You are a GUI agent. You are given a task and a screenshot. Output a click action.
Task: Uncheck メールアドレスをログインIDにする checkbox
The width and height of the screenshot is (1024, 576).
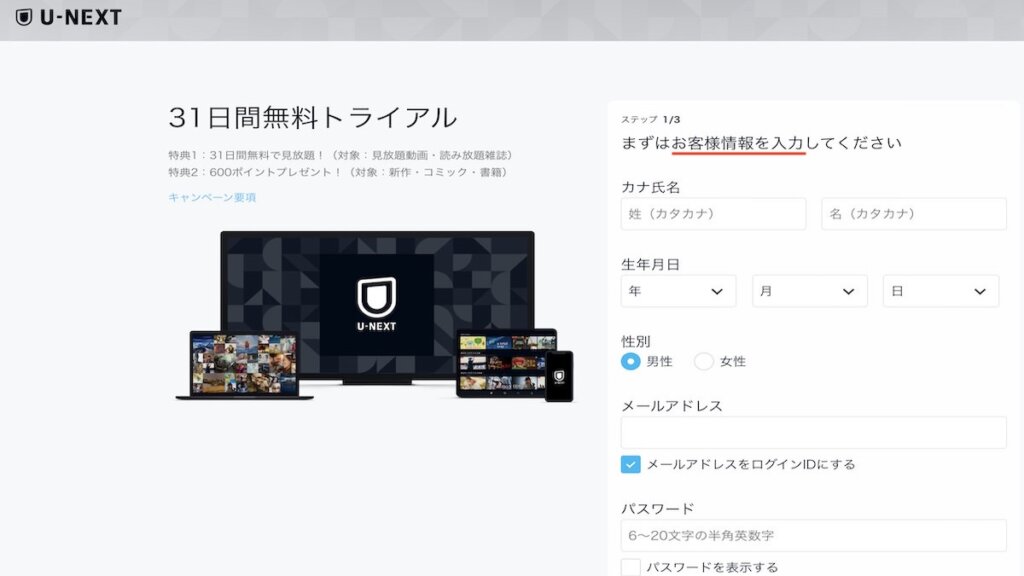[x=630, y=464]
